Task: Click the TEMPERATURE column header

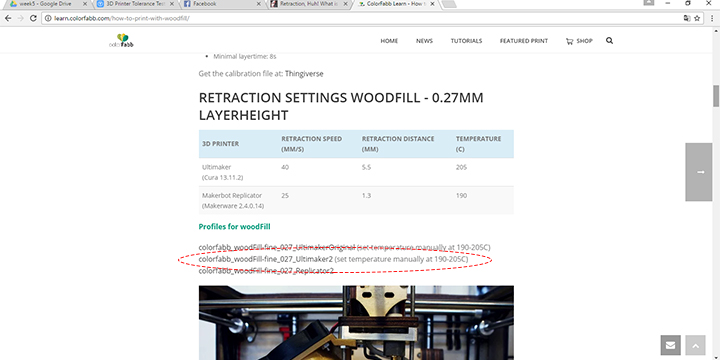Action: [x=478, y=144]
